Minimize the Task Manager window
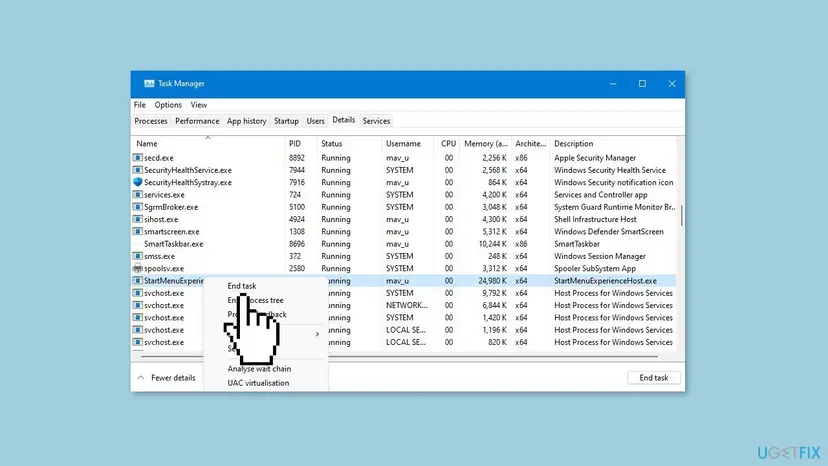828x466 pixels. [x=613, y=83]
